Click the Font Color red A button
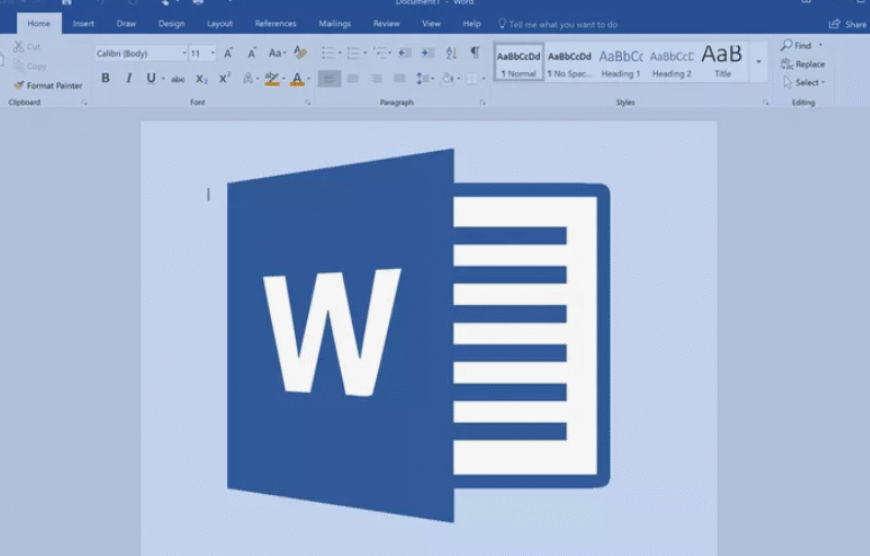Image resolution: width=870 pixels, height=556 pixels. (298, 79)
